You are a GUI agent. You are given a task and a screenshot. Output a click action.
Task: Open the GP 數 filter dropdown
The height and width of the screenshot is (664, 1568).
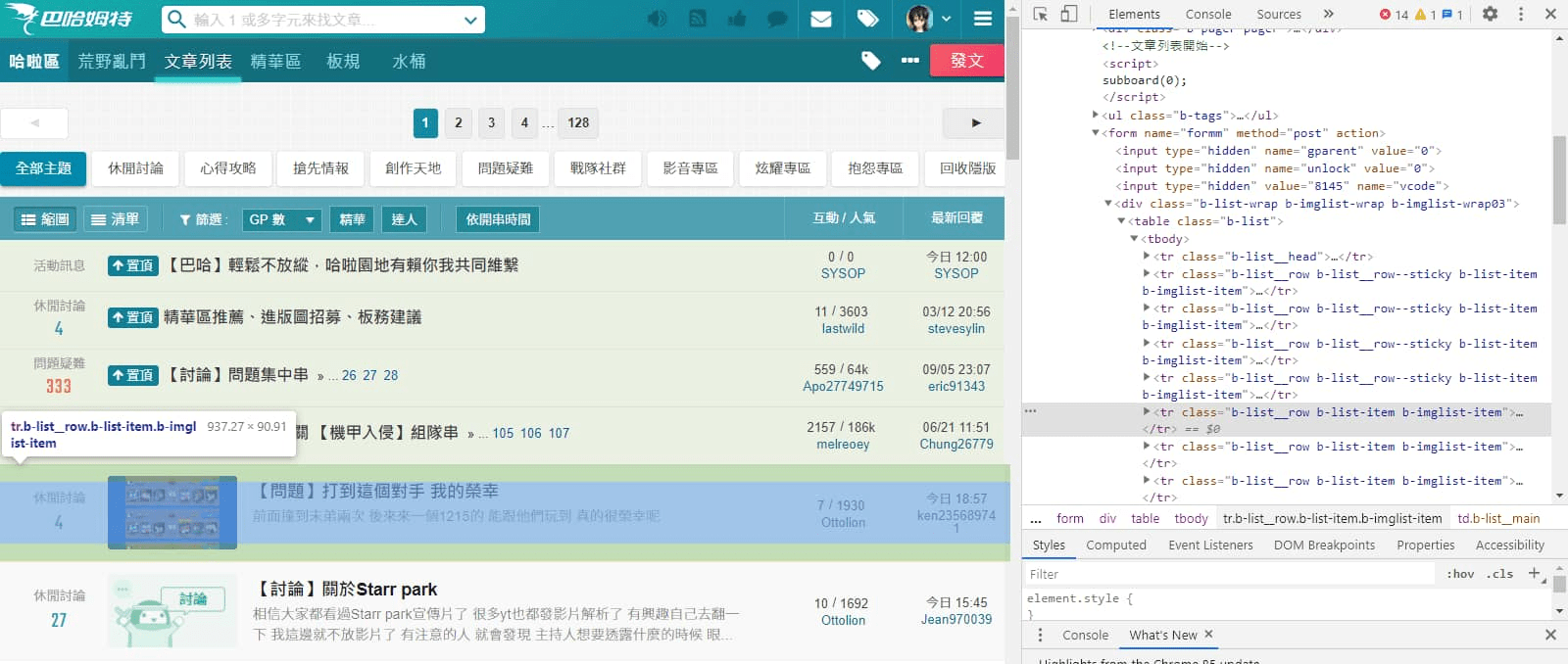click(280, 219)
